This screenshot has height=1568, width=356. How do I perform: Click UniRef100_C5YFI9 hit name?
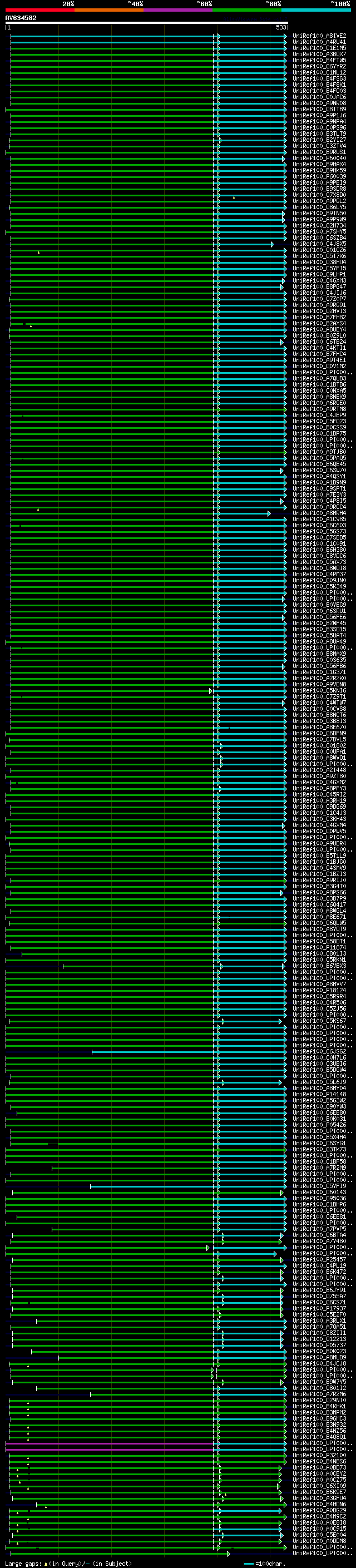point(319,1186)
